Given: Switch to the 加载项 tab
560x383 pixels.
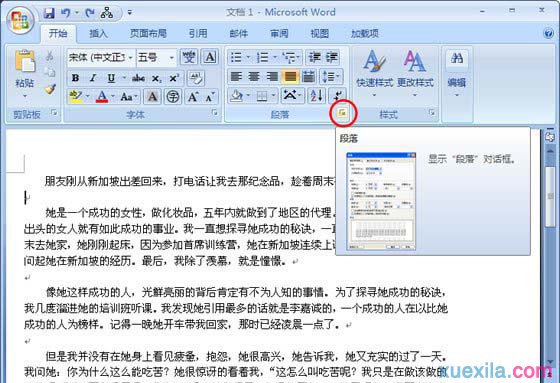Looking at the screenshot, I should [365, 34].
